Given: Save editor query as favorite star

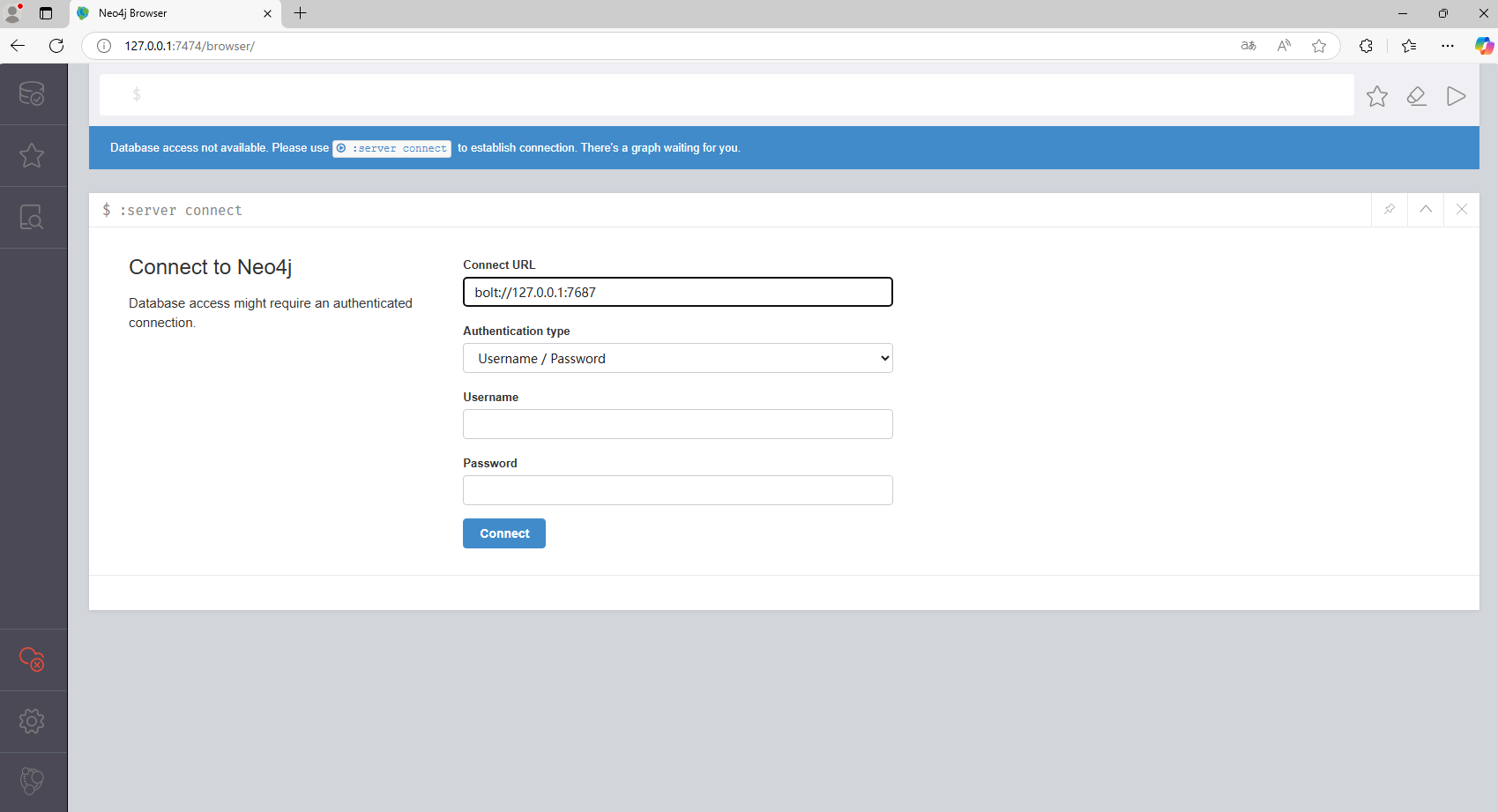Looking at the screenshot, I should click(1377, 96).
